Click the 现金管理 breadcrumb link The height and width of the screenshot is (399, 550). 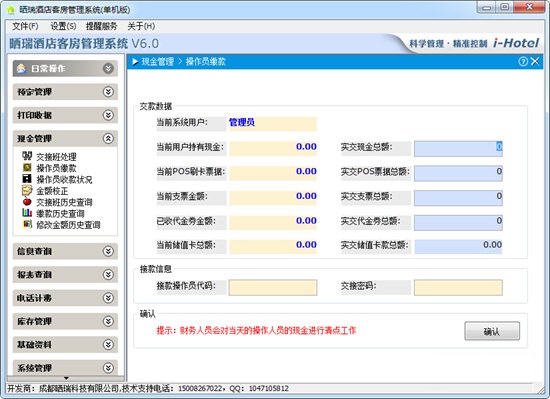tap(157, 62)
